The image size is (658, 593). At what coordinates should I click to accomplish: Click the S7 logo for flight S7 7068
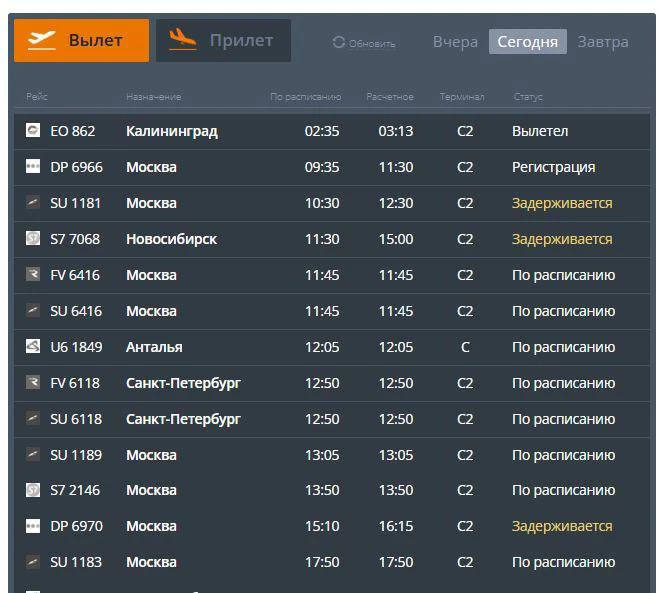(x=33, y=238)
